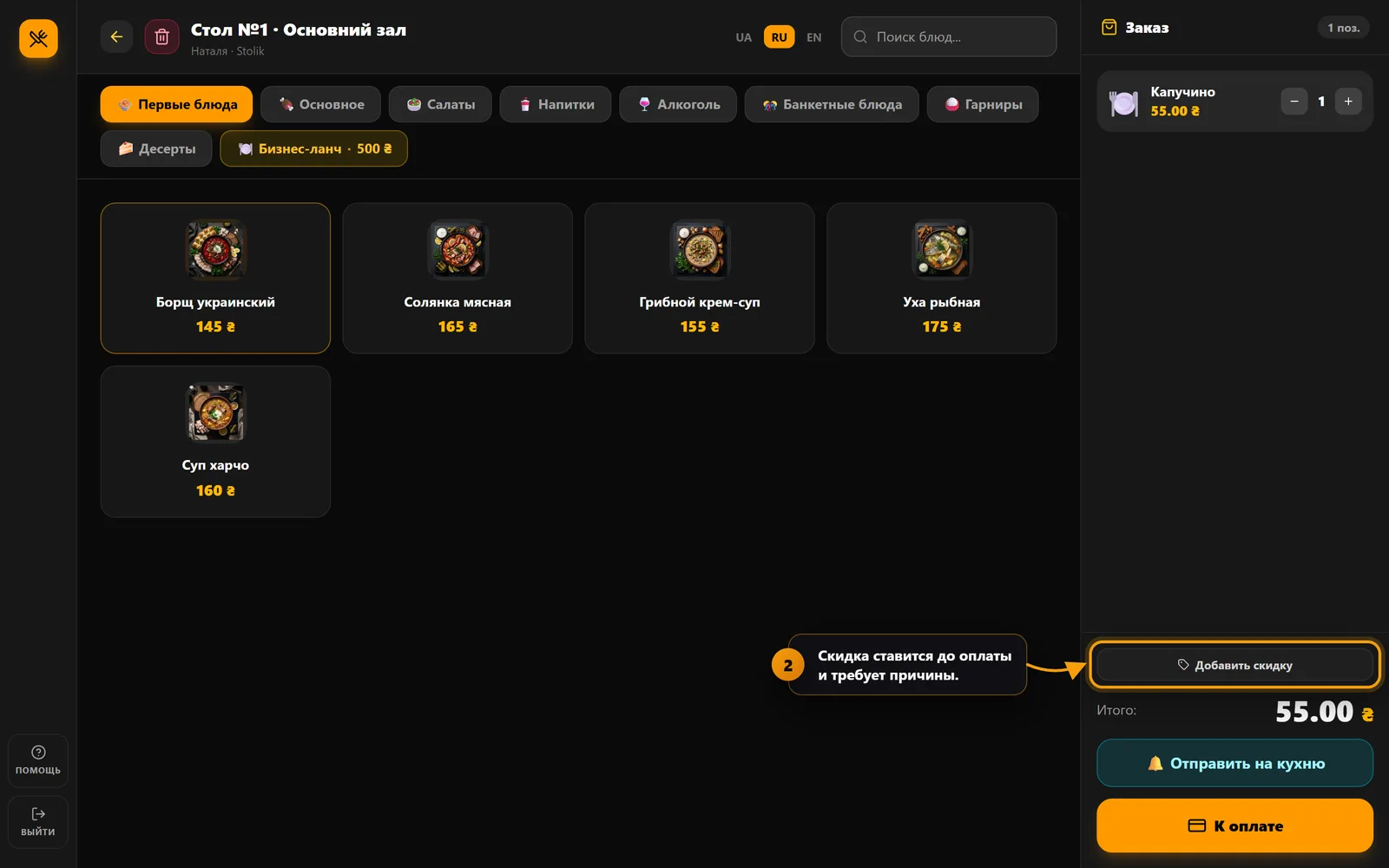Click the Добавить скидку button
This screenshot has width=1389, height=868.
1234,665
